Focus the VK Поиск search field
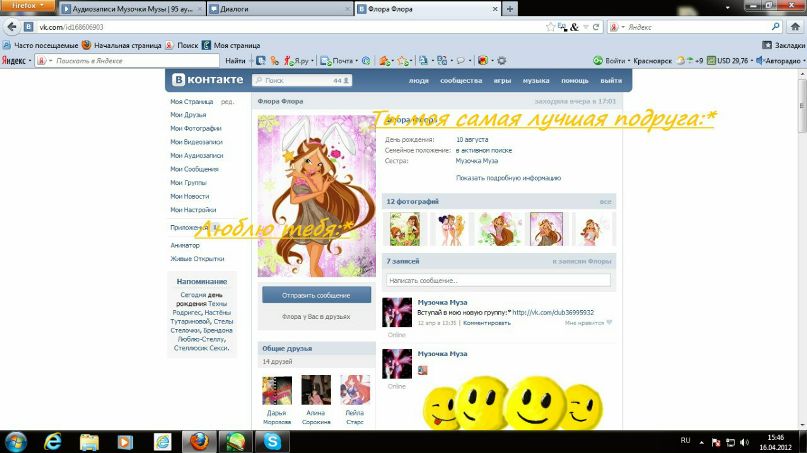The width and height of the screenshot is (807, 453). (302, 80)
